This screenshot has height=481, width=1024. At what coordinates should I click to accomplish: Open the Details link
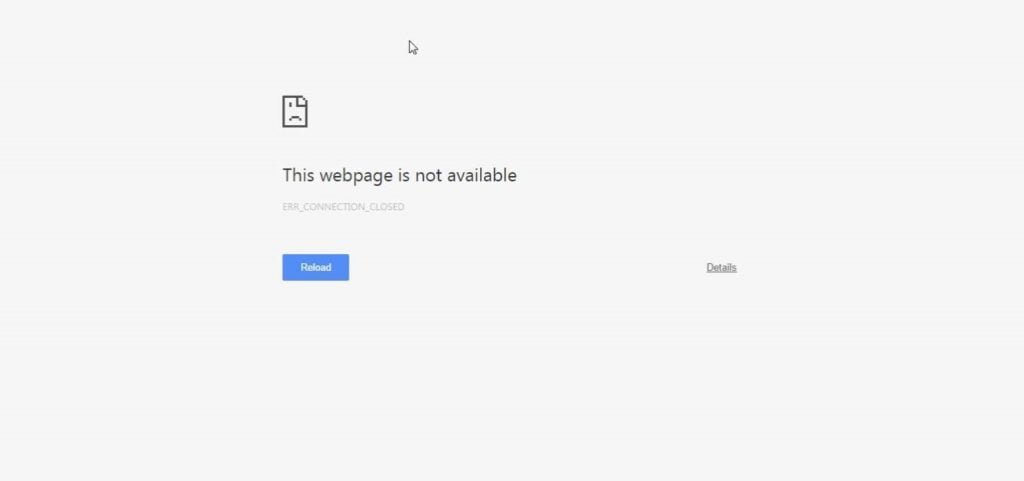(x=721, y=268)
